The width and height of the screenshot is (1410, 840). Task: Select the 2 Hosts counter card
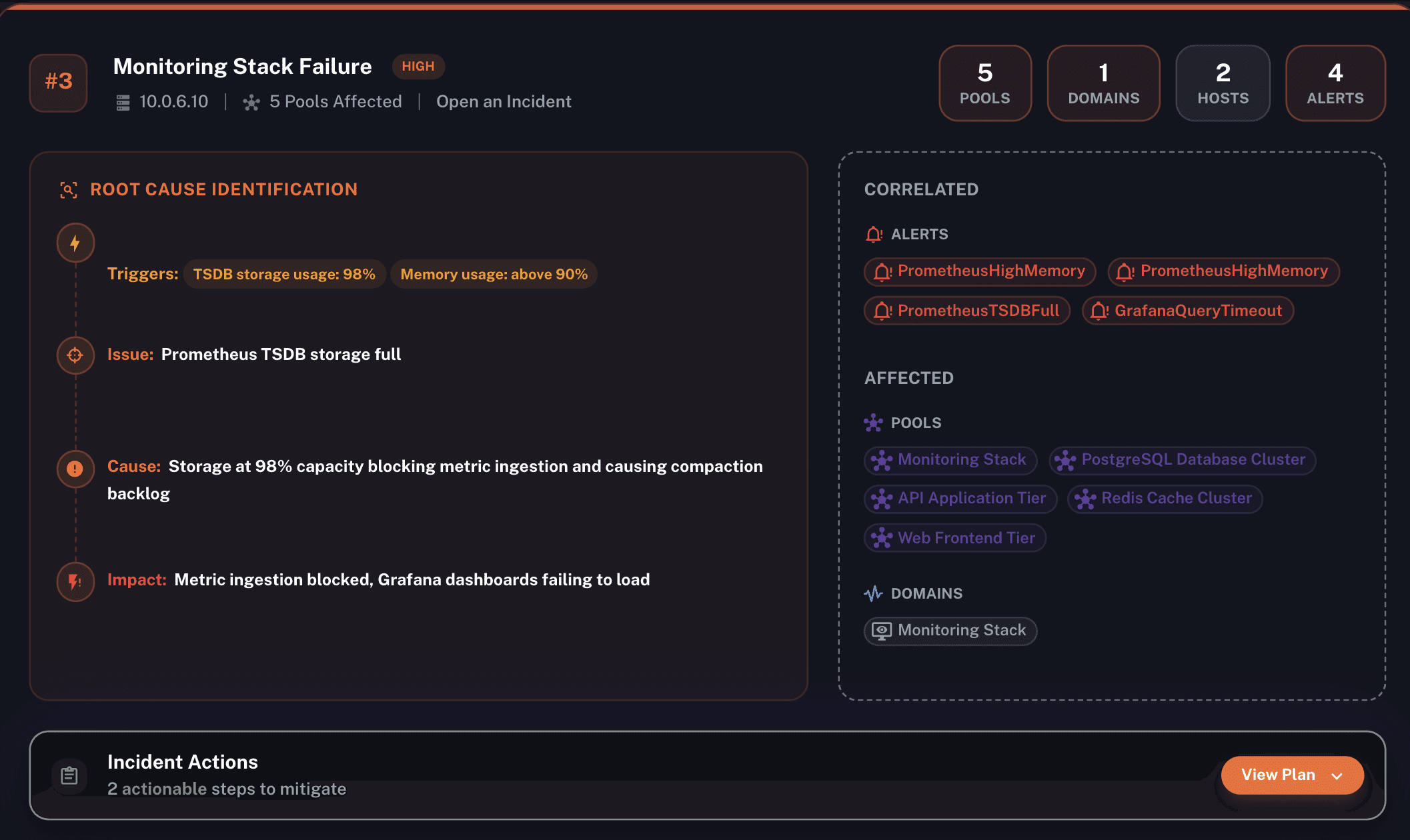pos(1223,83)
